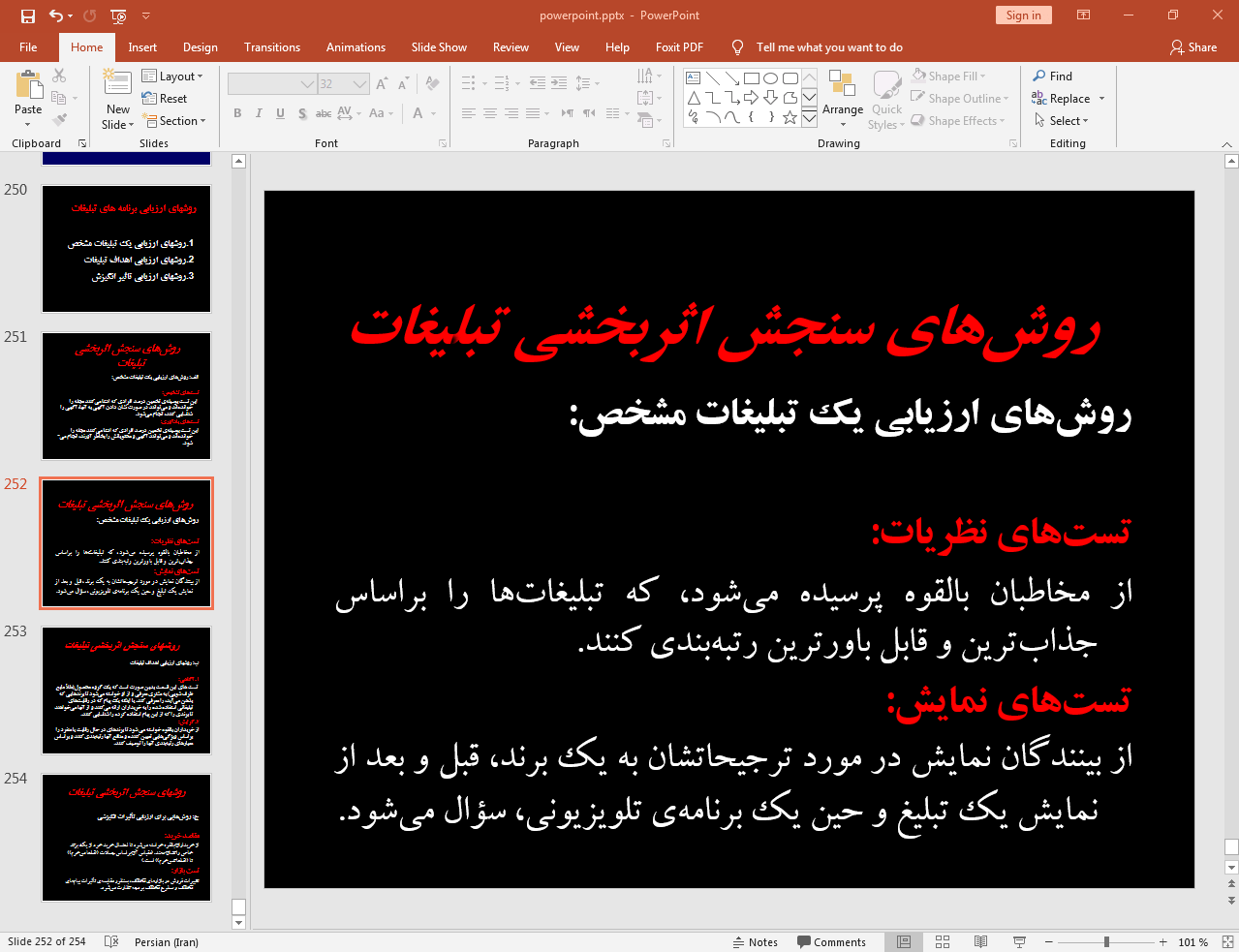Open the font size dropdown

point(360,84)
